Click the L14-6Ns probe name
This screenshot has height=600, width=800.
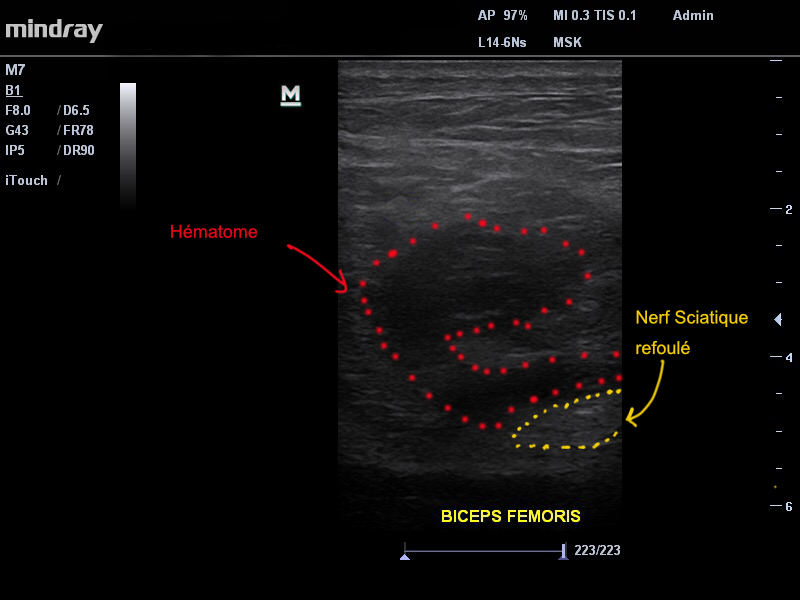(503, 43)
